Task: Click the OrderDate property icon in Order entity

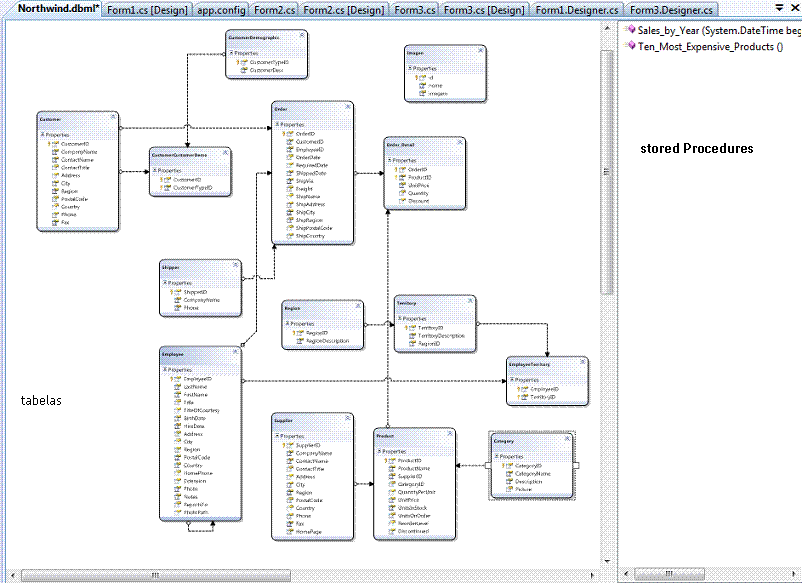Action: click(x=290, y=157)
